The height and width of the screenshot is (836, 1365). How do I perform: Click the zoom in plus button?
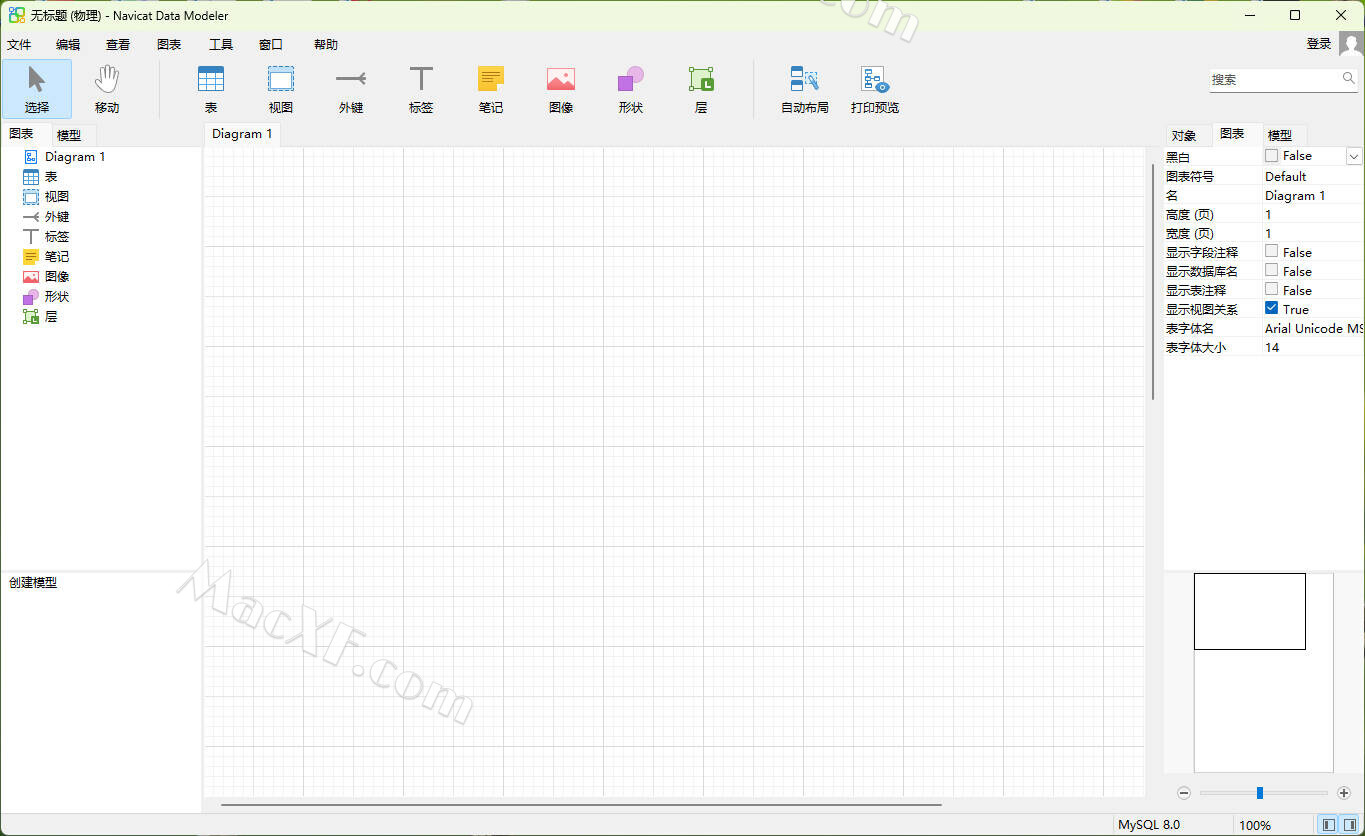point(1344,793)
